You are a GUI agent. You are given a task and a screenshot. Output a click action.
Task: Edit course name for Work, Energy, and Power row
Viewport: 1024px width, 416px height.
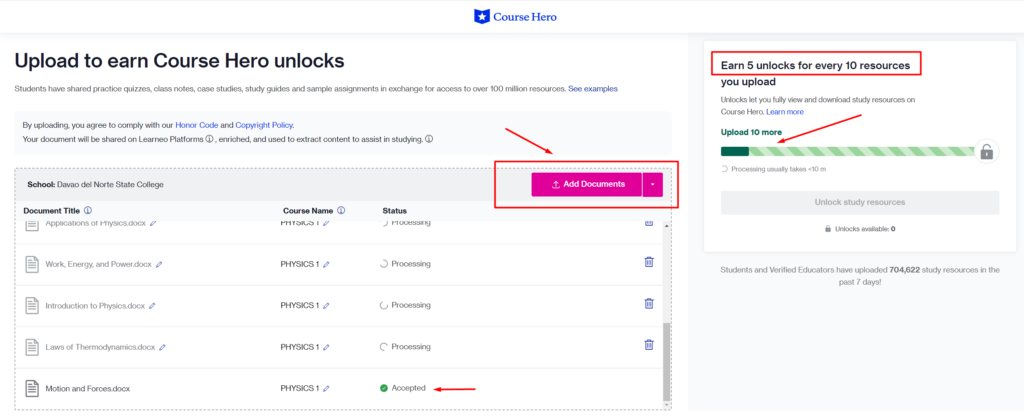tap(326, 264)
